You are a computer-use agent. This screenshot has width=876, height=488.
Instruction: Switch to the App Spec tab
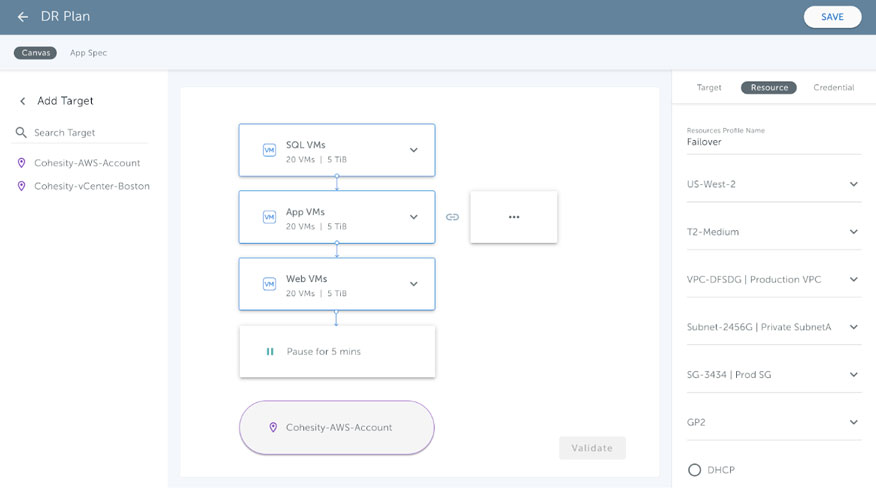click(88, 53)
